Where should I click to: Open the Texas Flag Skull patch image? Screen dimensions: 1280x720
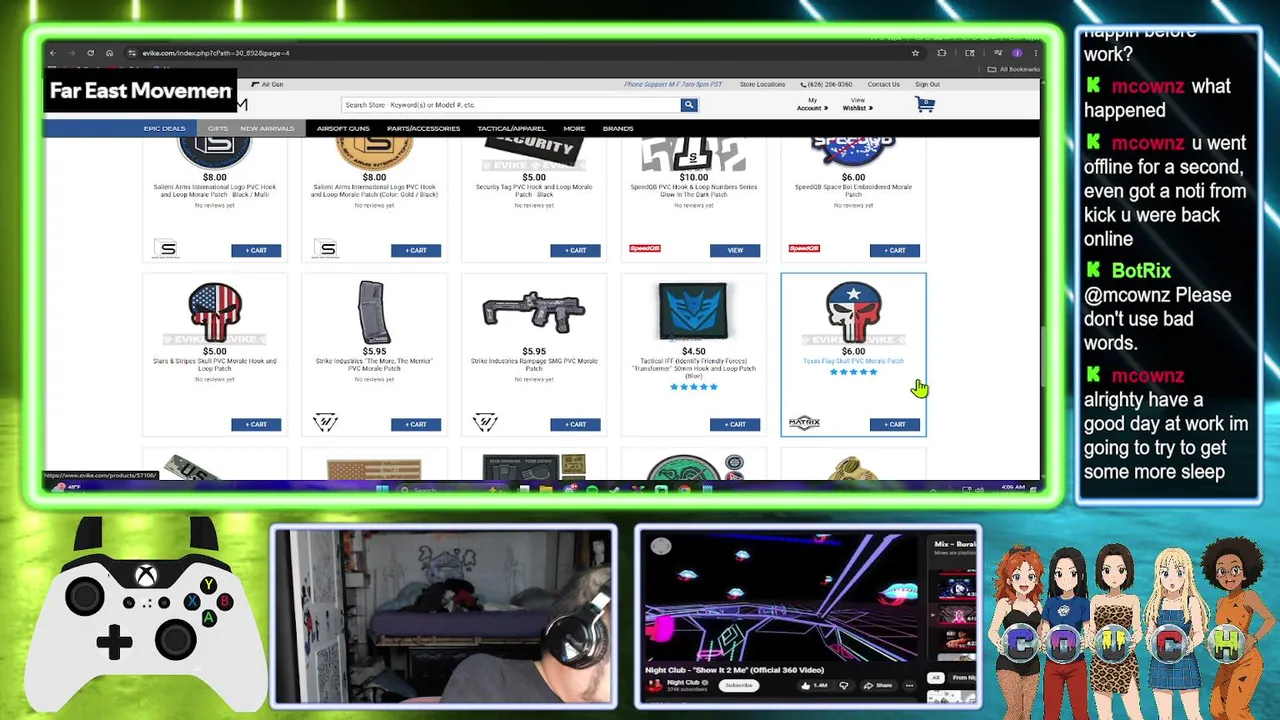853,312
